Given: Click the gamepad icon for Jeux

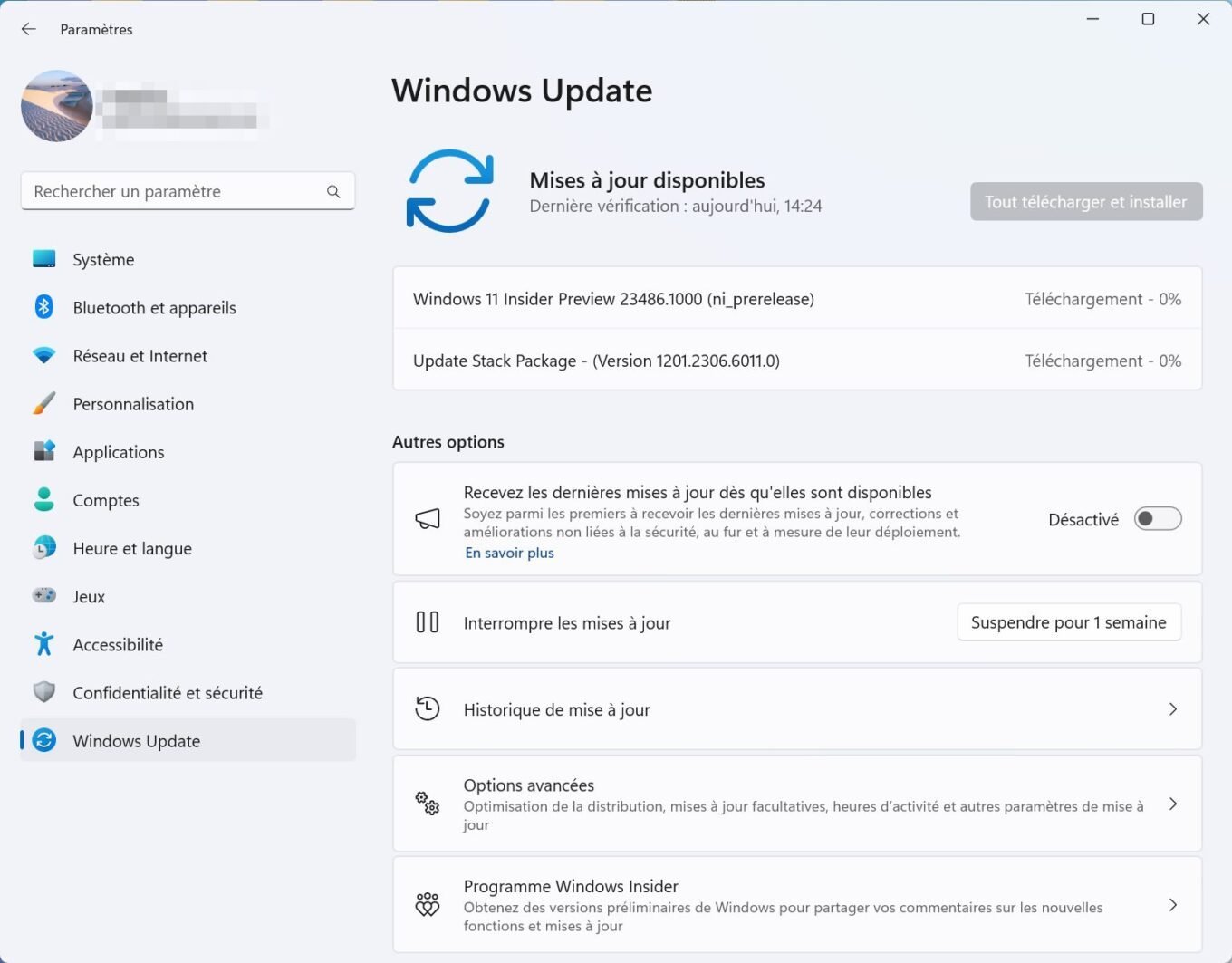Looking at the screenshot, I should pyautogui.click(x=43, y=595).
